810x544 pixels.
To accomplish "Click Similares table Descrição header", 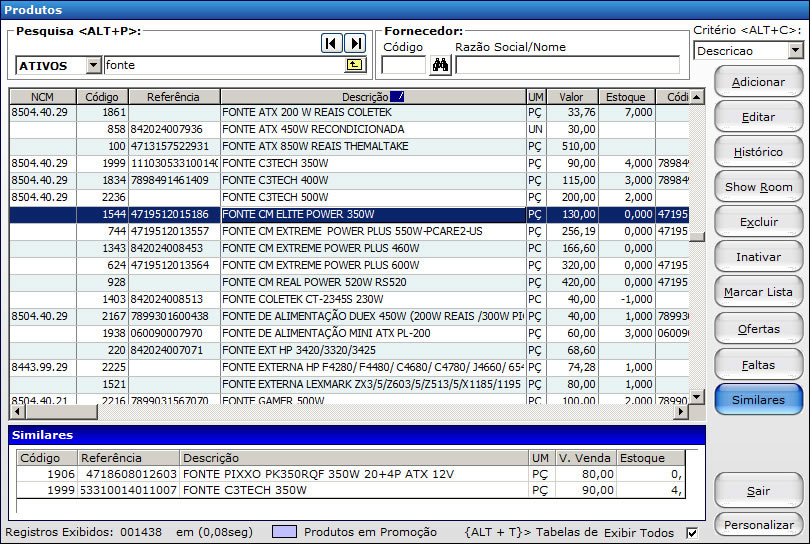I will coord(354,458).
